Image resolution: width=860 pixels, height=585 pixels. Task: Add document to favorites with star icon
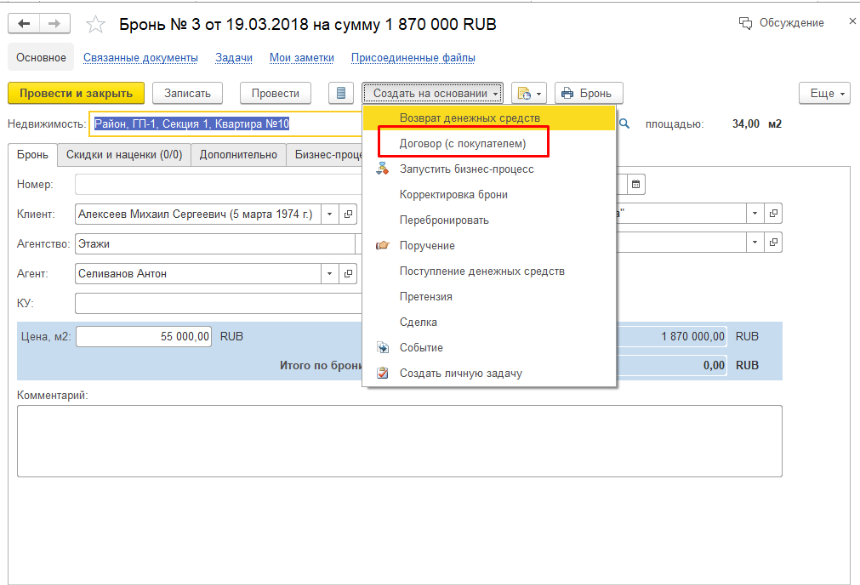96,24
